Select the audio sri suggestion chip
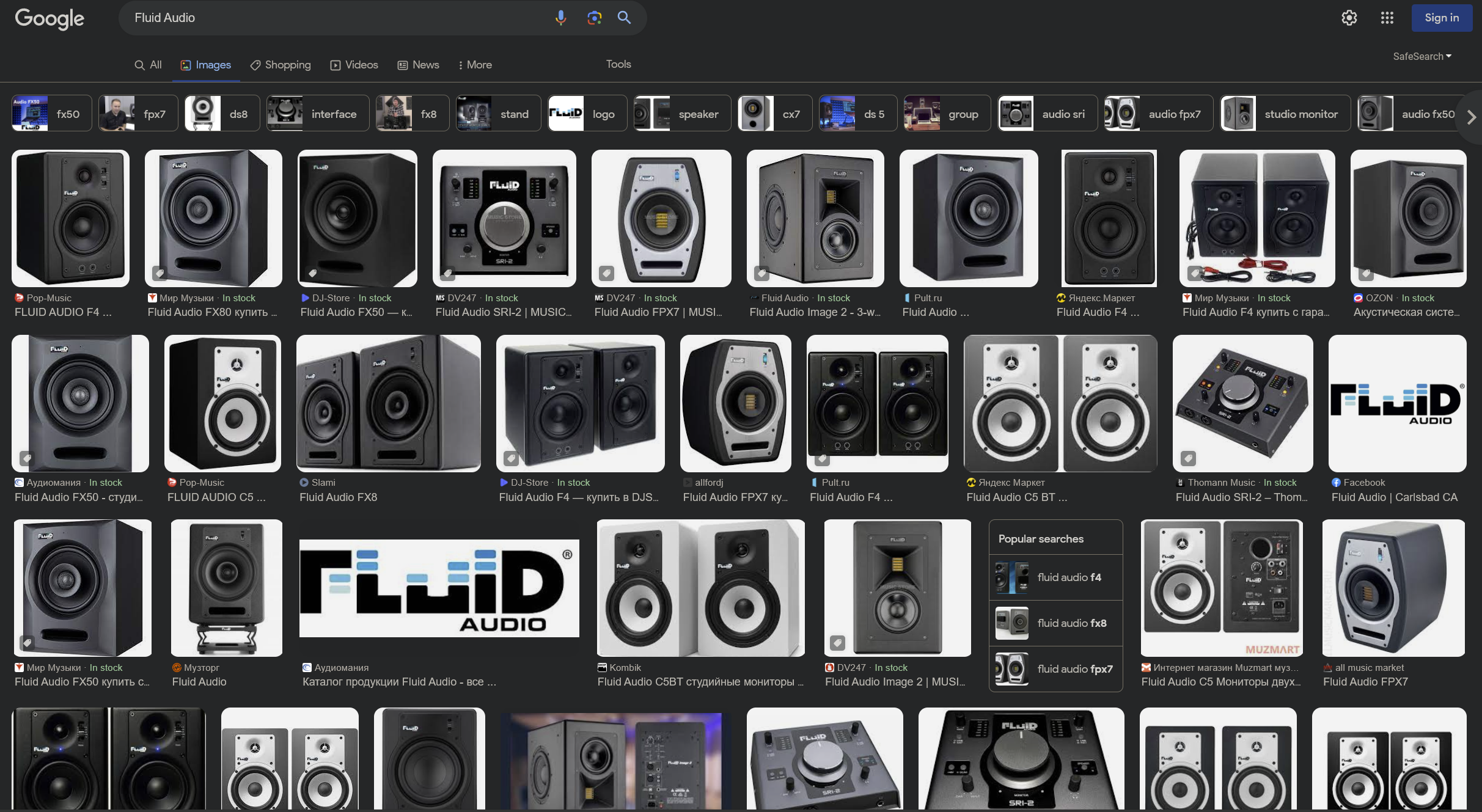The height and width of the screenshot is (812, 1482). pyautogui.click(x=1047, y=113)
